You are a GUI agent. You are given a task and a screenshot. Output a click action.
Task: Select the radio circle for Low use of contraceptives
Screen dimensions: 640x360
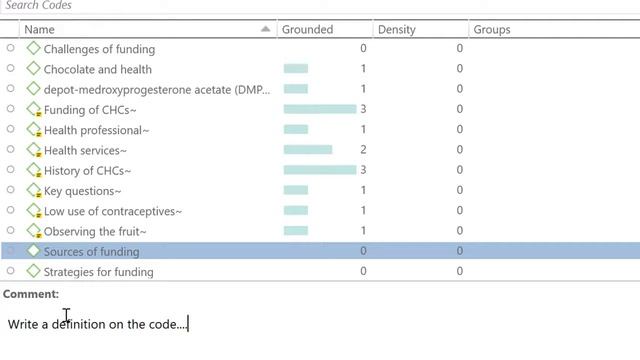pos(11,210)
